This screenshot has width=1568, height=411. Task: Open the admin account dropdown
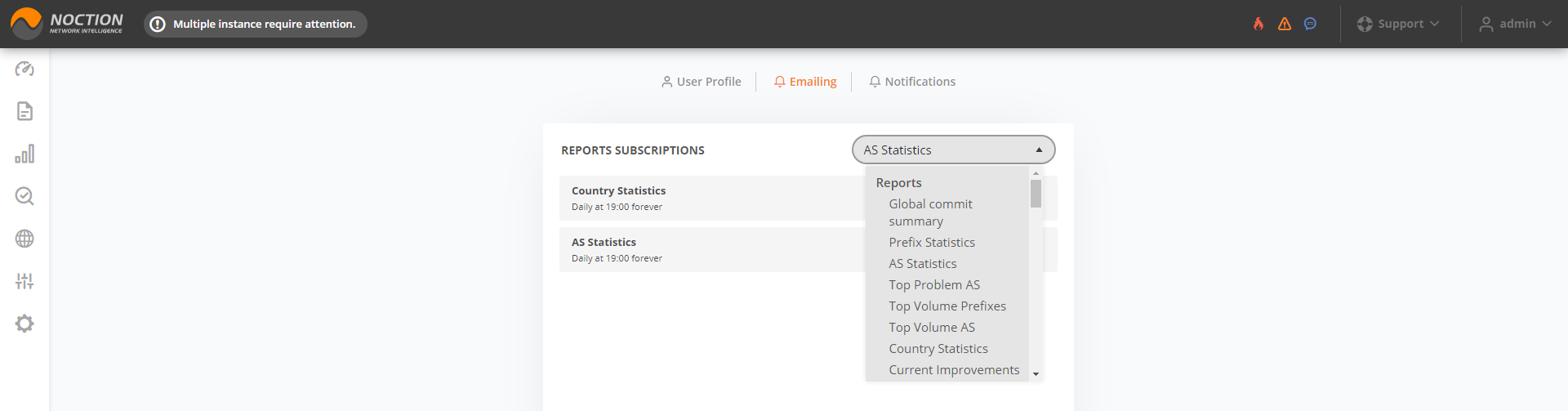[x=1515, y=25]
